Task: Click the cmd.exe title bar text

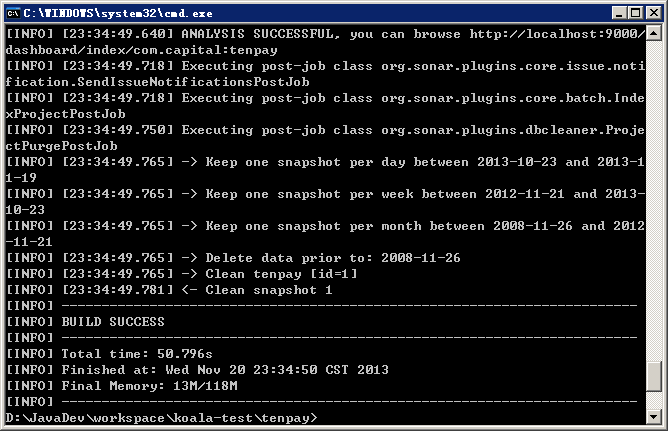Action: 118,14
